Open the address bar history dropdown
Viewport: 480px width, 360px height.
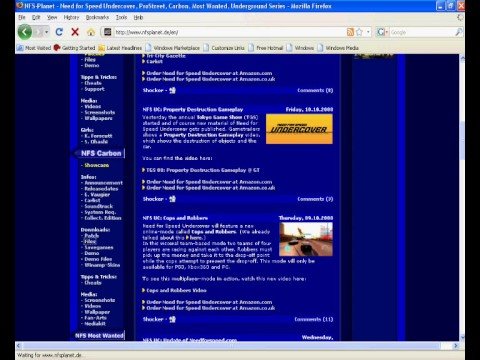coord(368,32)
